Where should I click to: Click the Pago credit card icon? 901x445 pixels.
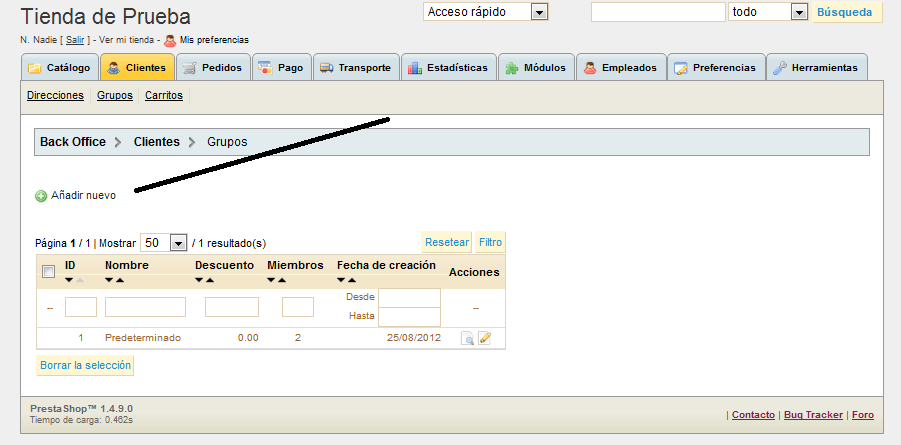click(265, 68)
